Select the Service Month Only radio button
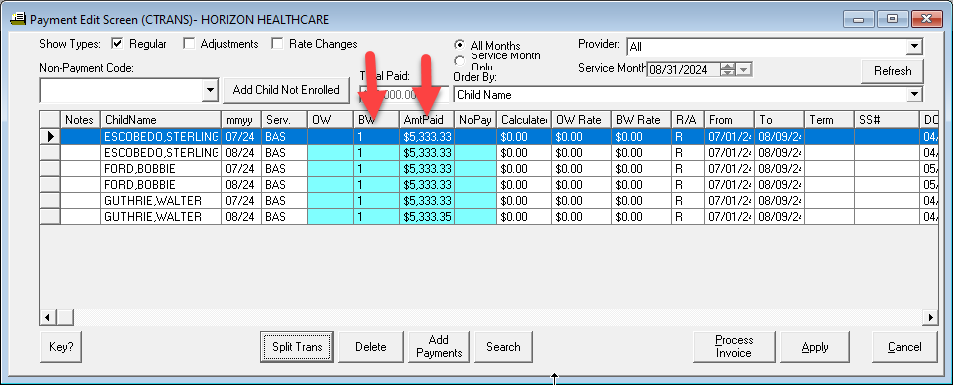Image resolution: width=953 pixels, height=385 pixels. click(460, 61)
